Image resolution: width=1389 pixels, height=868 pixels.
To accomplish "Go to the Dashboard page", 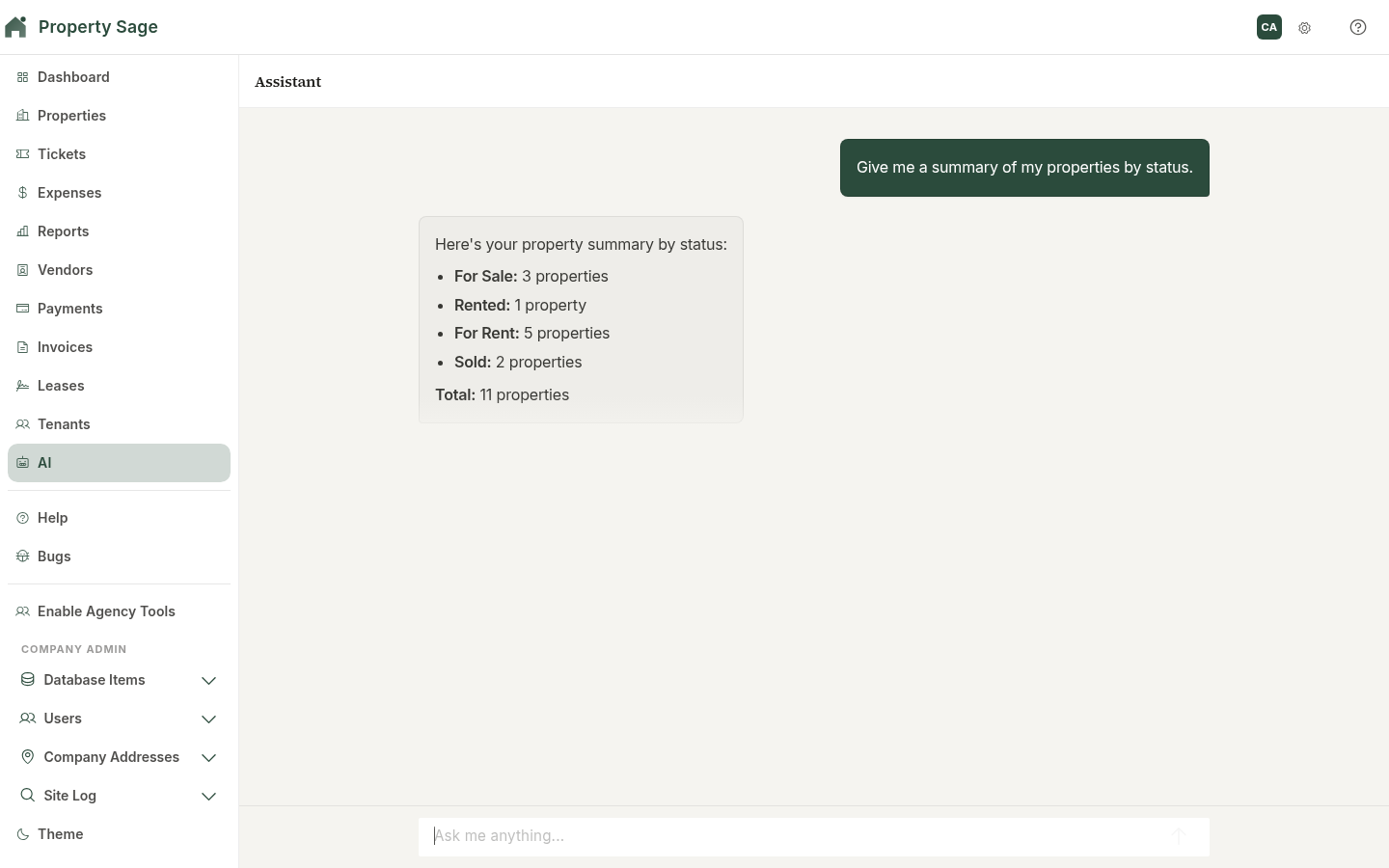I will coord(119,77).
